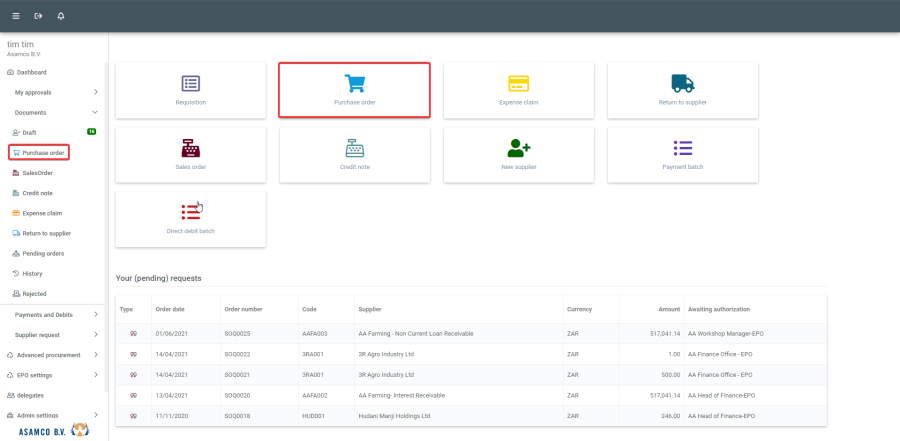900x441 pixels.
Task: Open Draft documents in sidebar
Action: [x=29, y=132]
